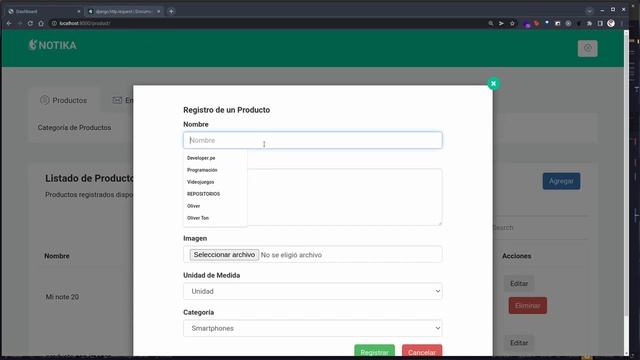This screenshot has width=640, height=360.
Task: Open the Categoría dropdown showing Smartphones
Action: coord(312,328)
